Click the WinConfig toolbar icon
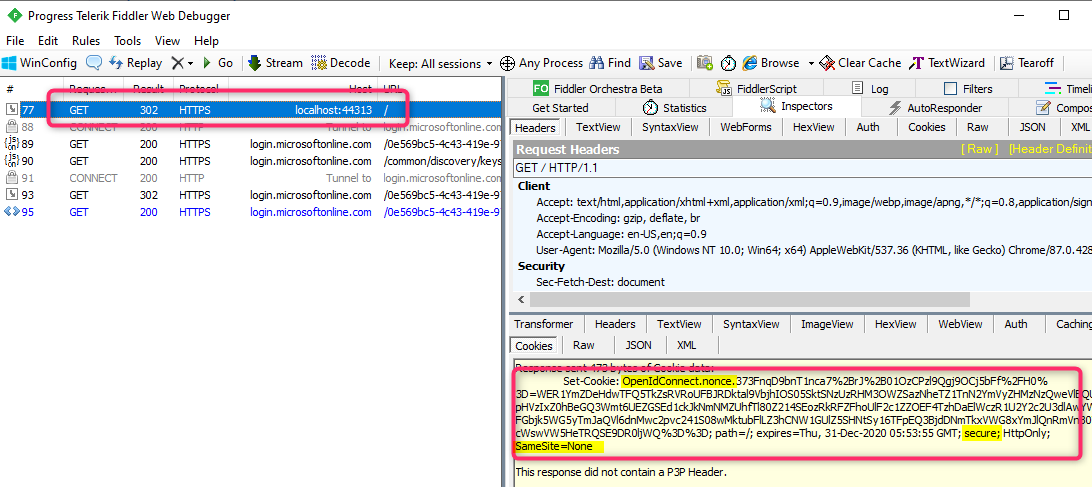 pos(39,63)
